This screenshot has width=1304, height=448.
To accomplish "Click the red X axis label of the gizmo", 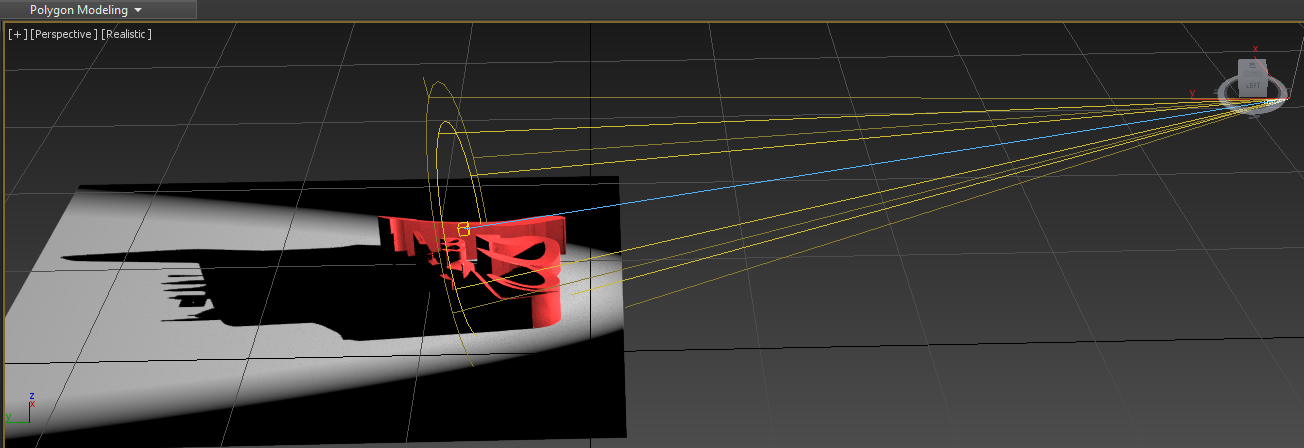I will [1256, 48].
